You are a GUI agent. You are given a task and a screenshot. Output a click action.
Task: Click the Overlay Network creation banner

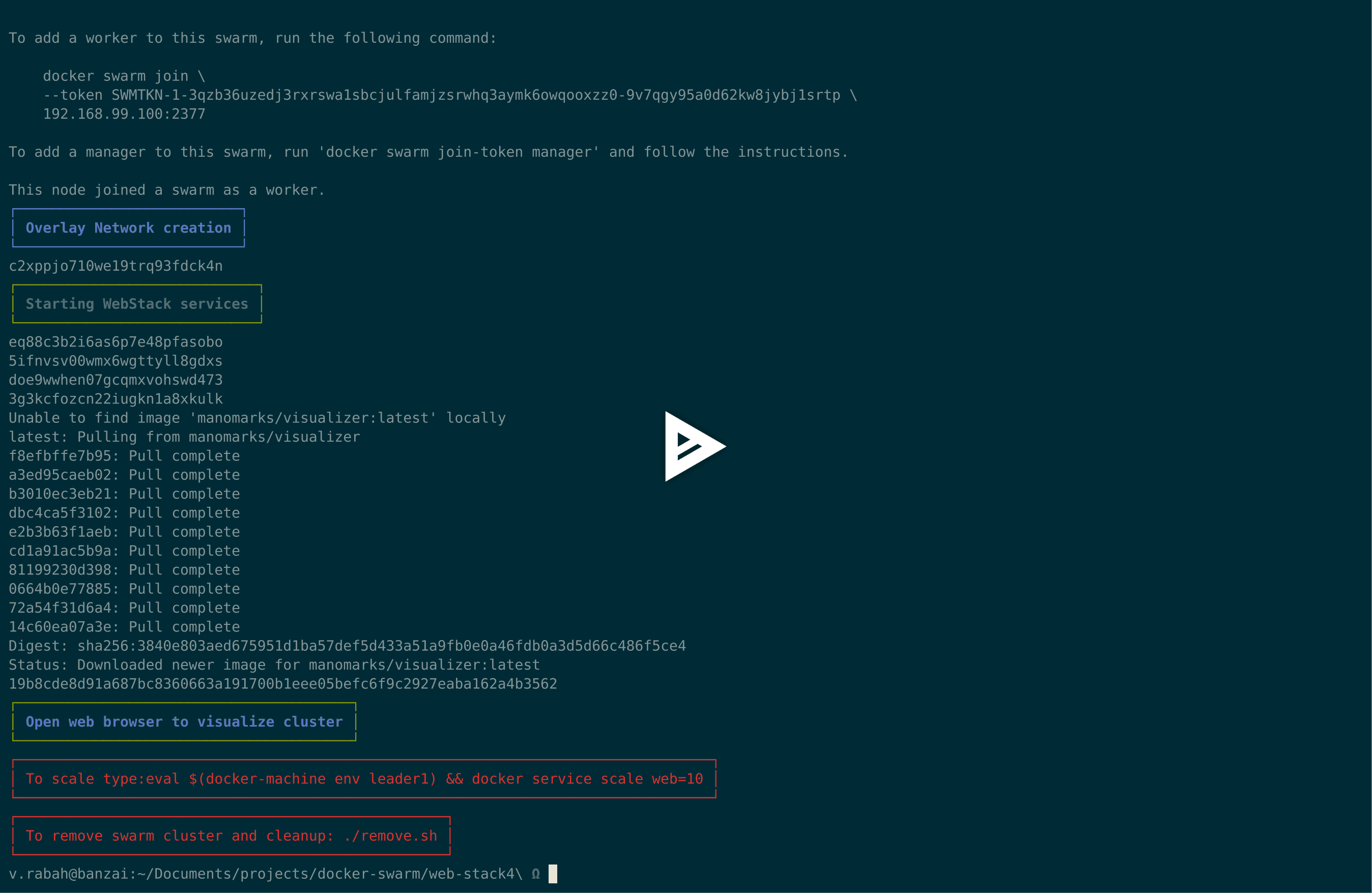click(129, 227)
